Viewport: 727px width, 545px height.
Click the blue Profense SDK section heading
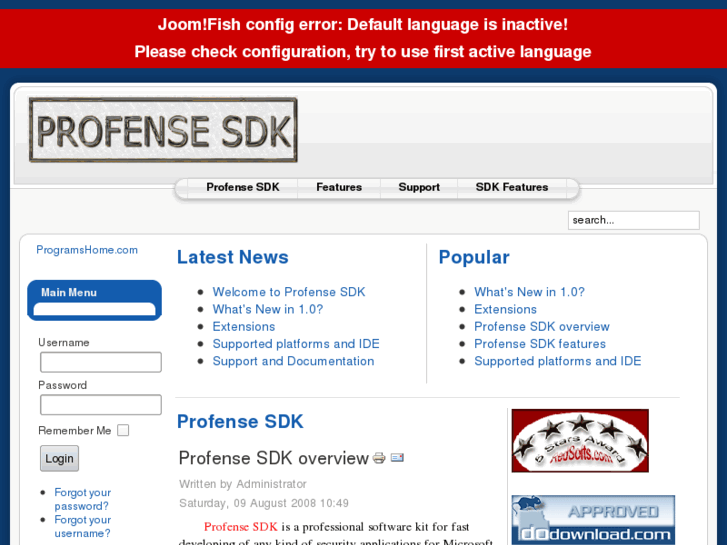pyautogui.click(x=240, y=422)
